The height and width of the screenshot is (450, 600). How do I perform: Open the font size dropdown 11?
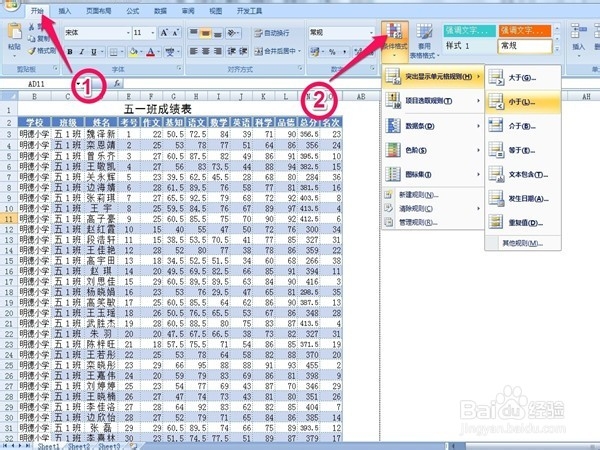tap(152, 33)
